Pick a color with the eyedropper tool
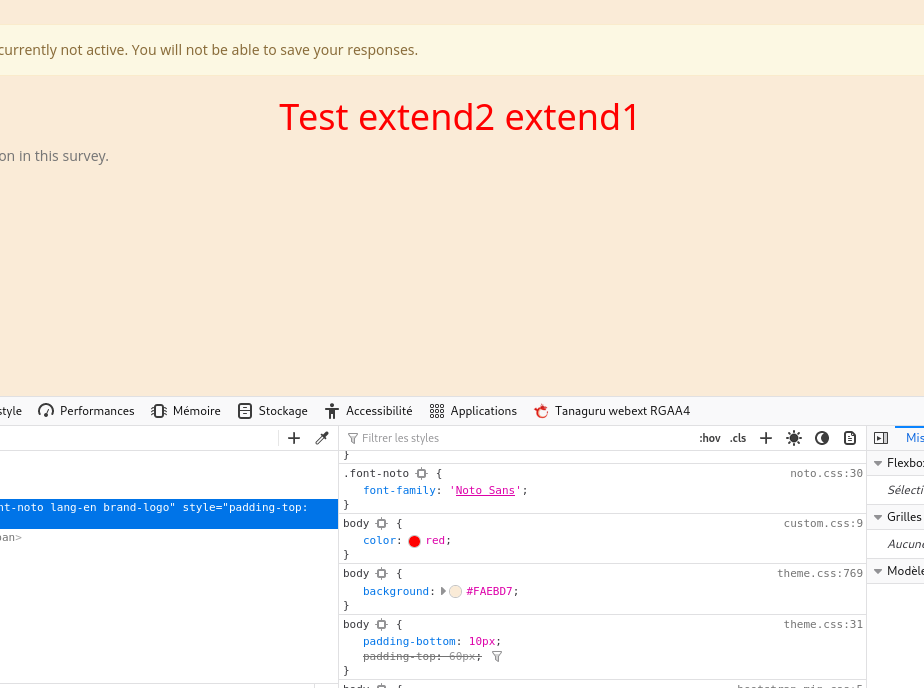The height and width of the screenshot is (688, 924). click(322, 438)
